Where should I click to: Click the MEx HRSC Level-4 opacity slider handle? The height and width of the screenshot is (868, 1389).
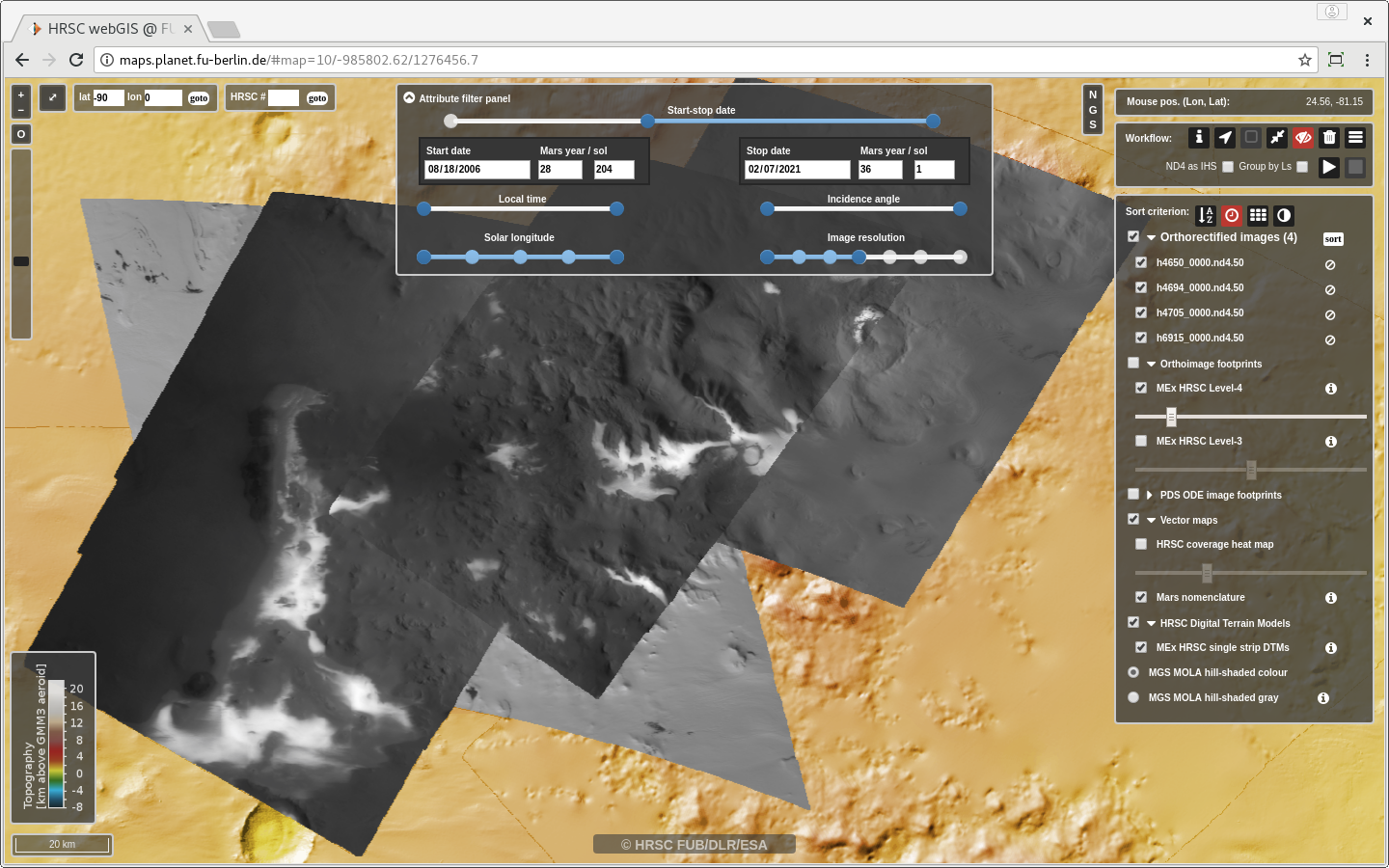(1171, 417)
